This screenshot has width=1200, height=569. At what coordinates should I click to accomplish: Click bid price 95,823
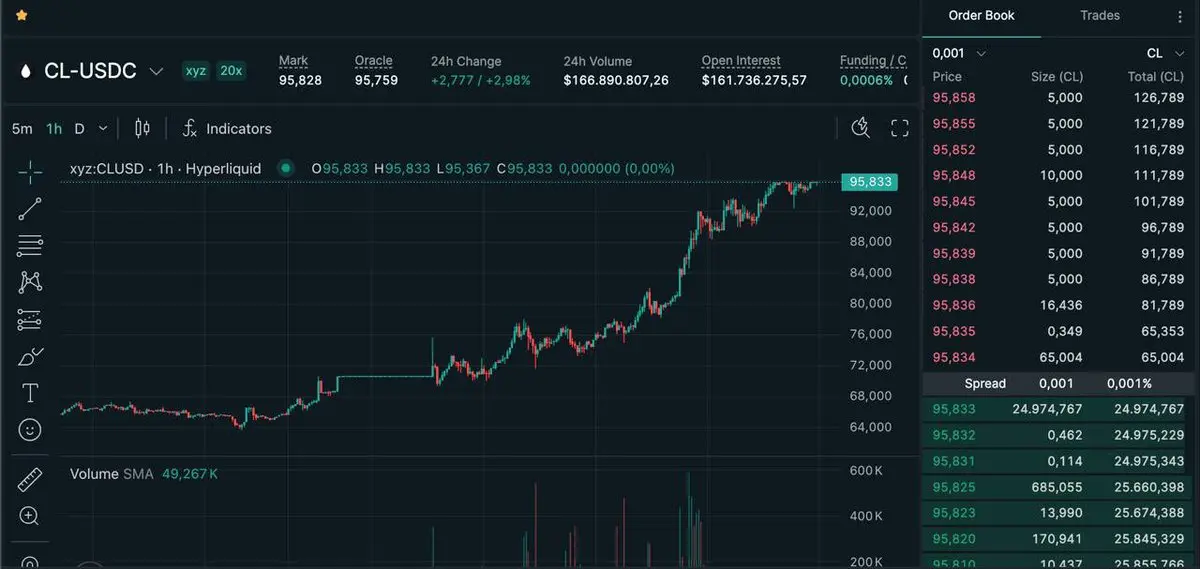pos(953,513)
